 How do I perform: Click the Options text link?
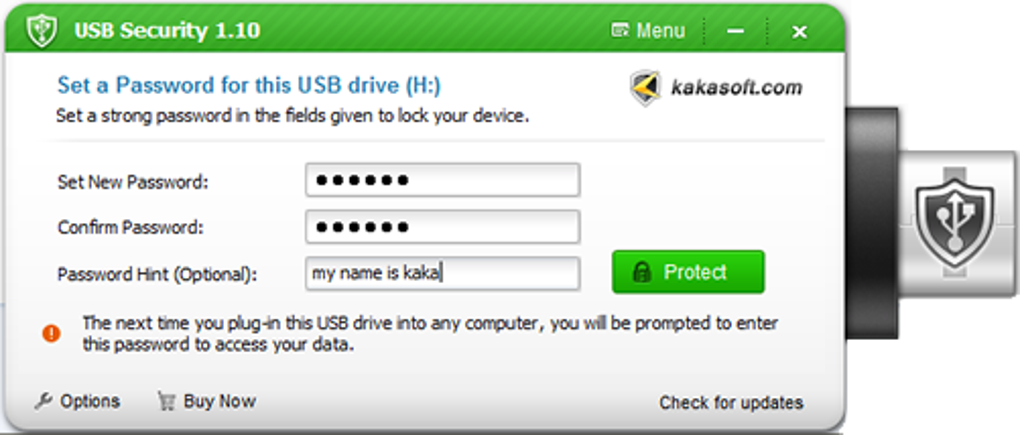point(89,401)
